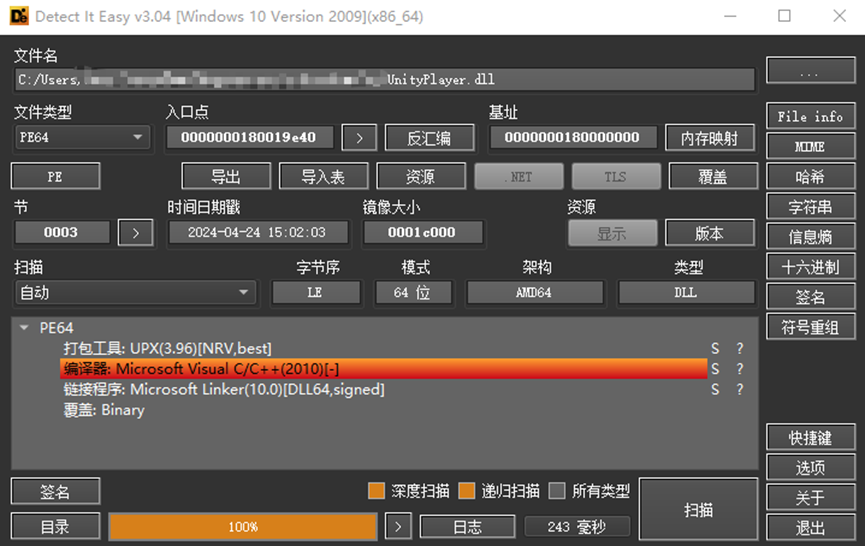Click the 100% scan progress bar
The width and height of the screenshot is (865, 546).
click(243, 527)
